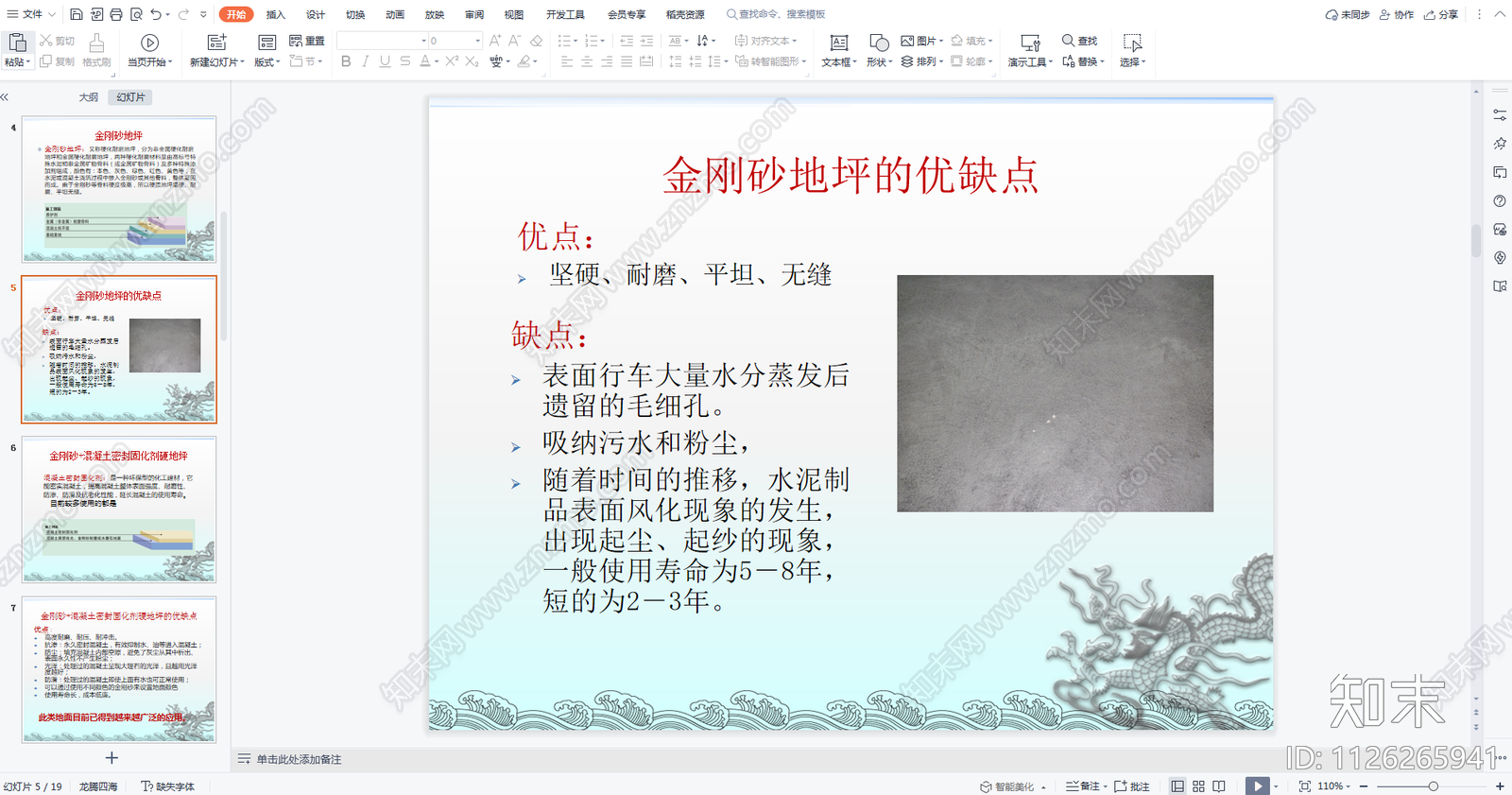This screenshot has height=795, width=1512.
Task: Switch to the Insert (插入) tab
Action: (275, 14)
